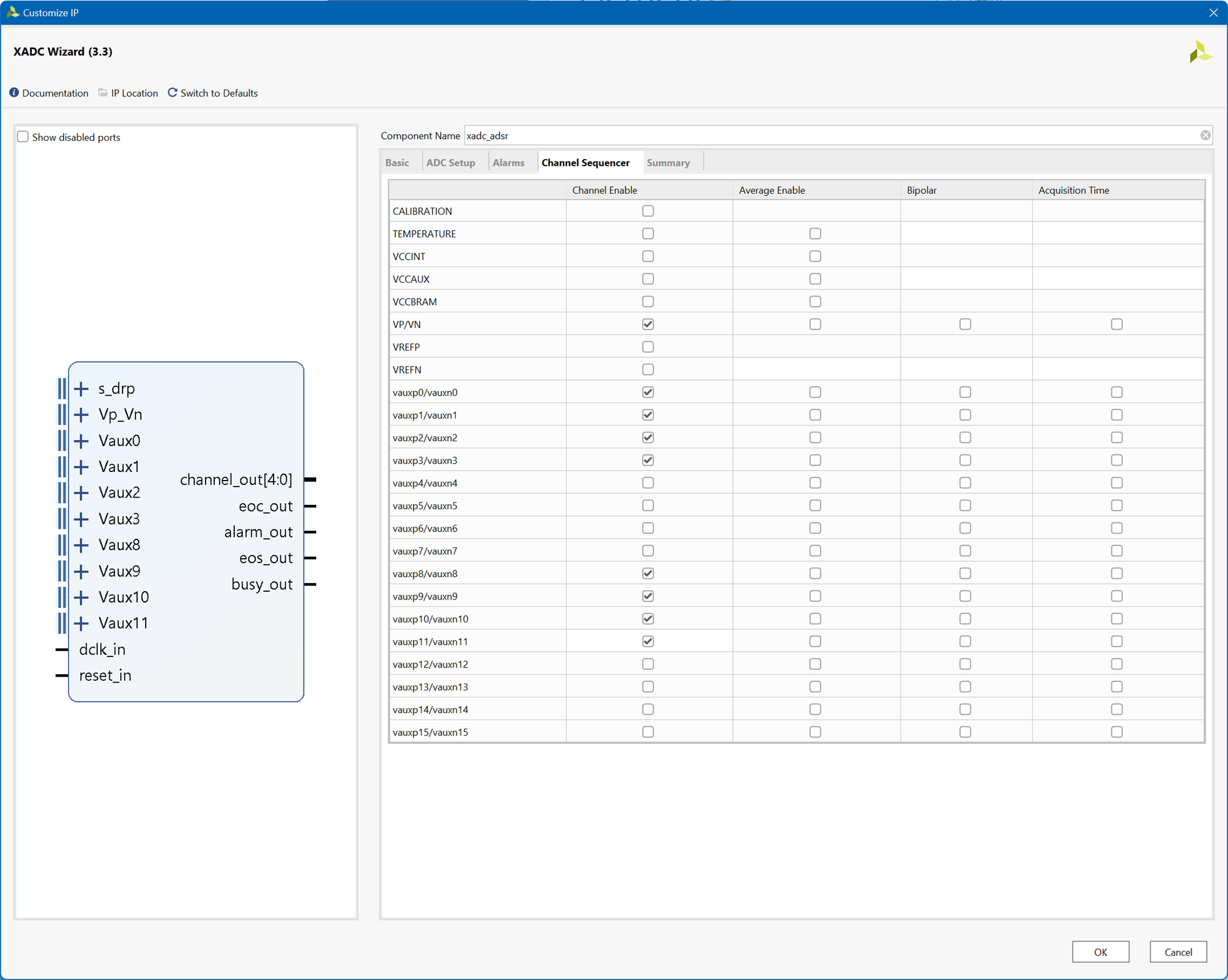The height and width of the screenshot is (980, 1228).
Task: Toggle Acquisition Time for vauxp10/vauxn10
Action: [x=1116, y=619]
